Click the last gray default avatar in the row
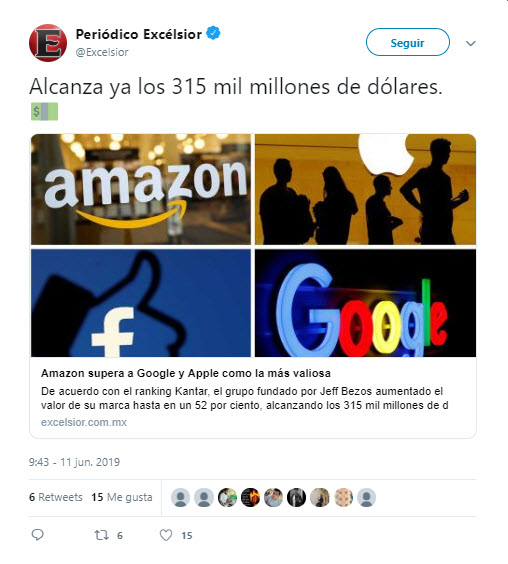The width and height of the screenshot is (508, 564). coord(366,498)
